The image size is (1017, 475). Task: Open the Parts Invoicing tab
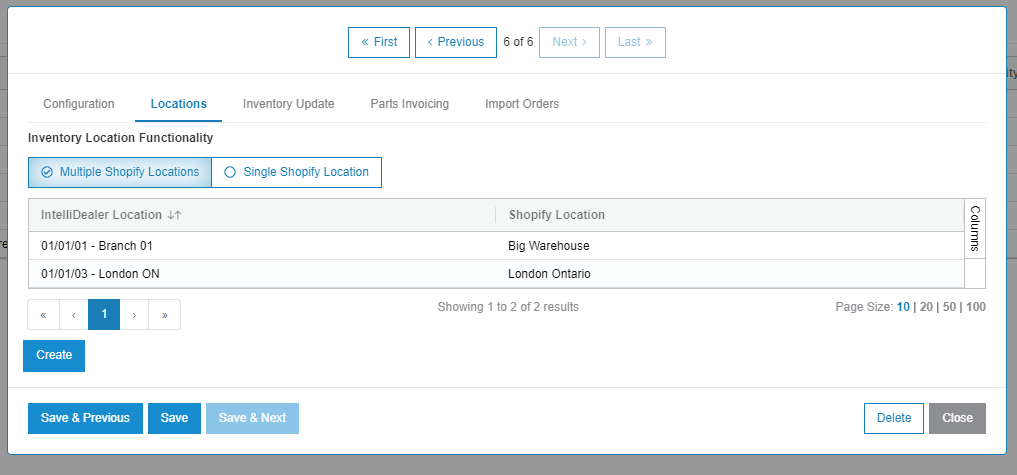click(410, 104)
